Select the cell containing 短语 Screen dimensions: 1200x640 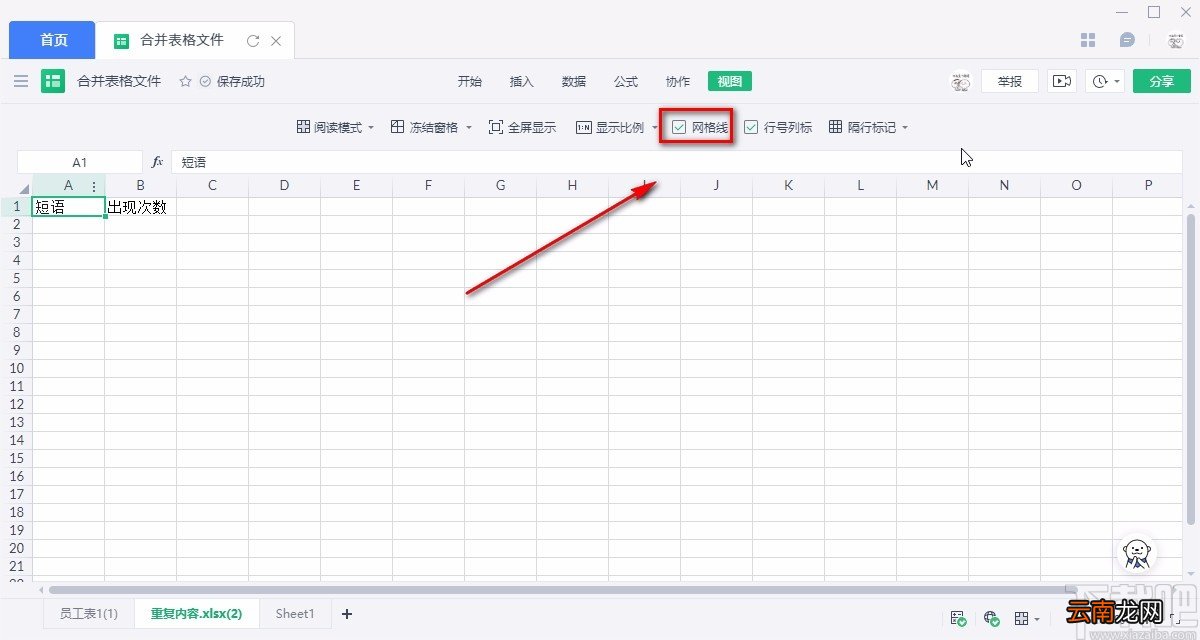pyautogui.click(x=68, y=207)
